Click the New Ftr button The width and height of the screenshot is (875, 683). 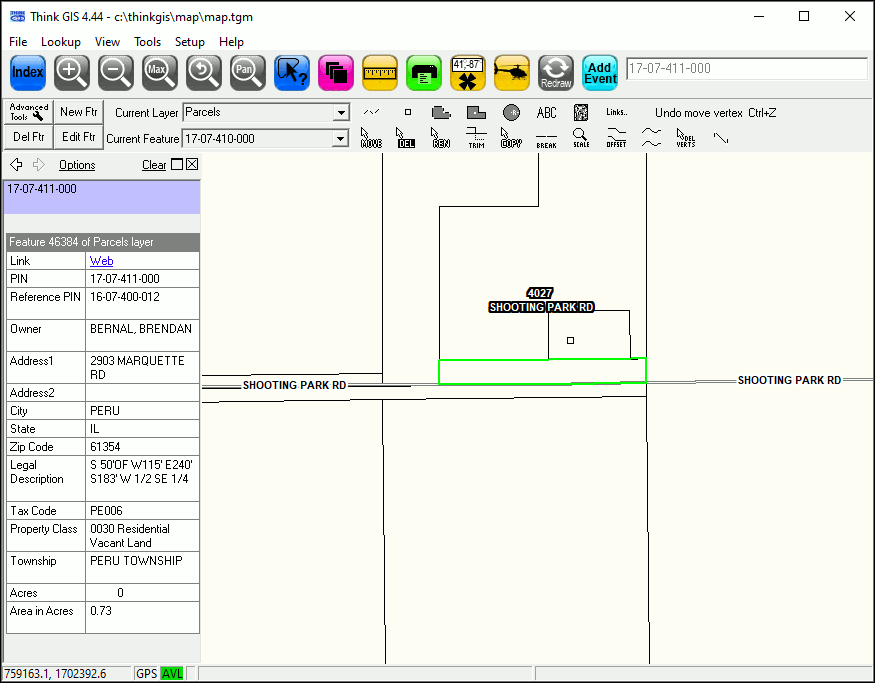coord(78,112)
